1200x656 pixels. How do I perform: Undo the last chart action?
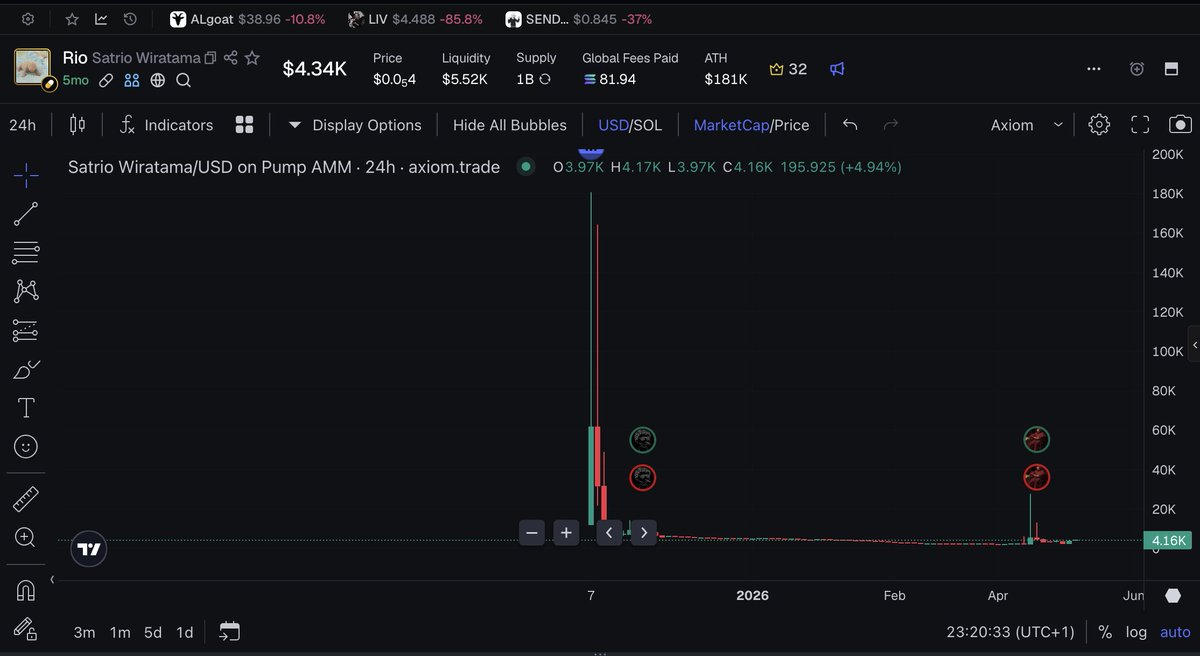850,124
